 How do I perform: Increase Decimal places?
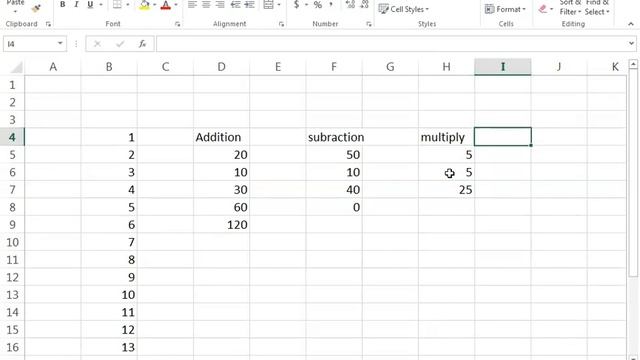coord(350,4)
